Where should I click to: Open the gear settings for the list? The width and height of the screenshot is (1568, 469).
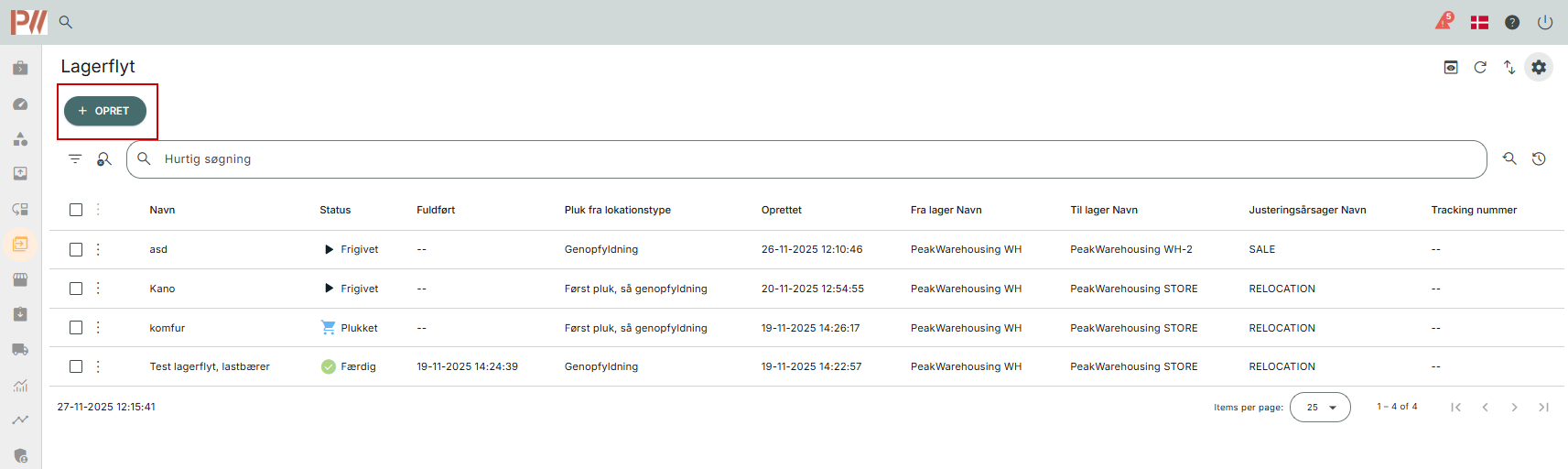1539,67
